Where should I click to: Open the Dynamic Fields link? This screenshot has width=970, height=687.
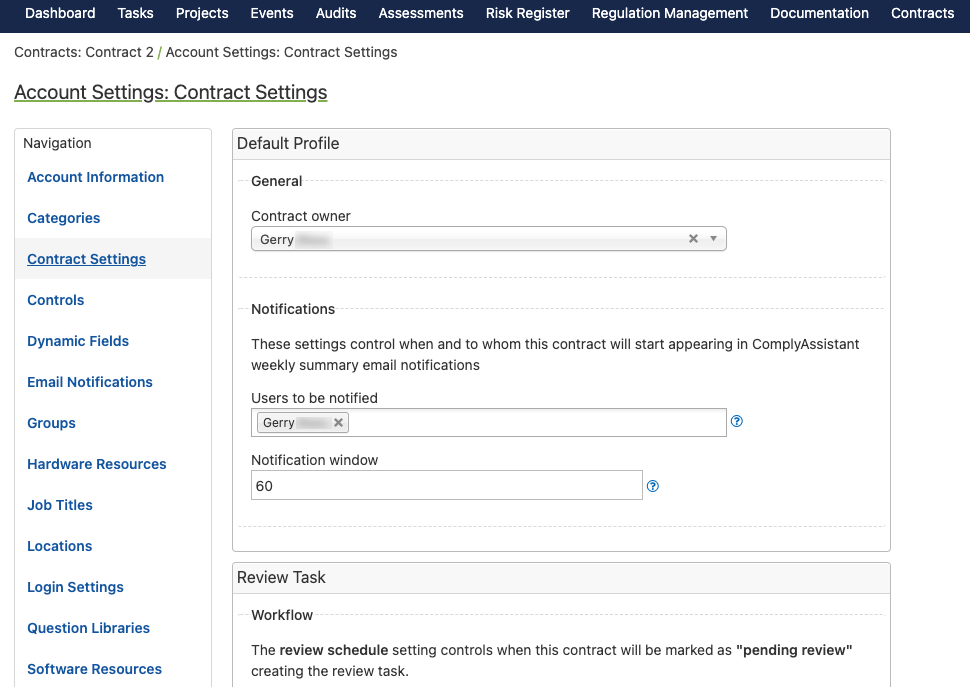coord(78,341)
